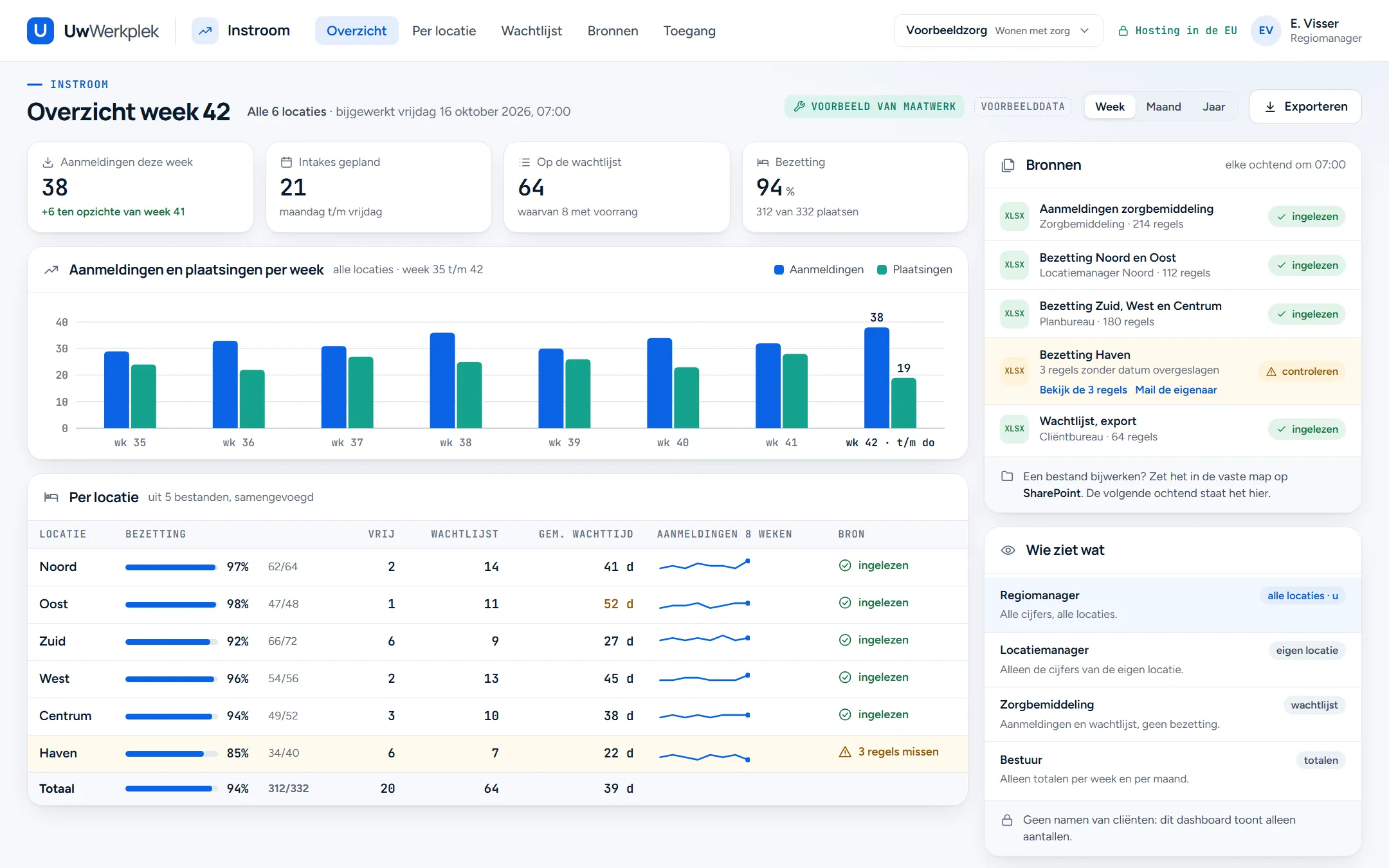Click the Instroom trend arrow icon
This screenshot has width=1389, height=868.
pos(205,30)
